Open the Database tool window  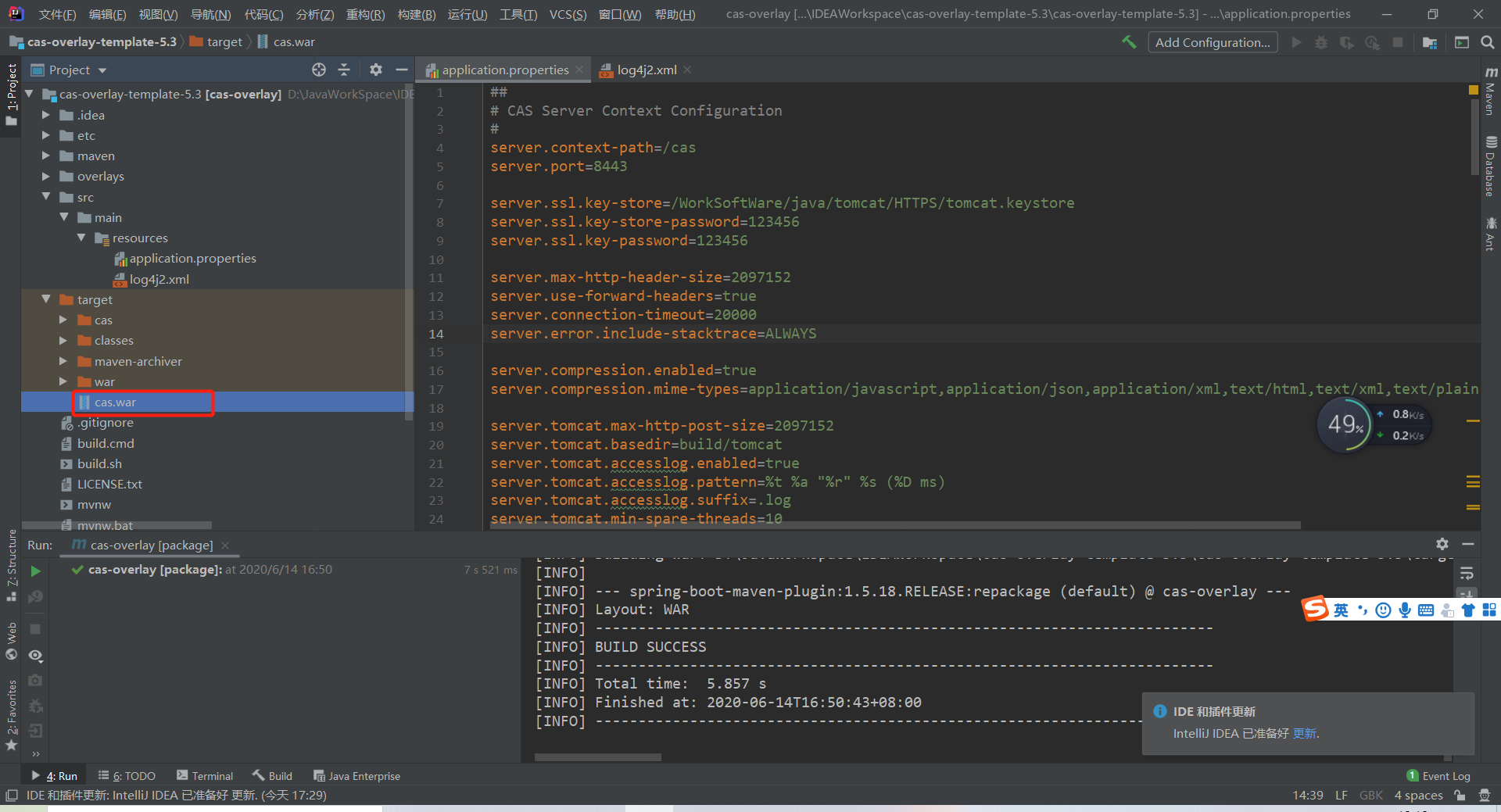(x=1491, y=166)
